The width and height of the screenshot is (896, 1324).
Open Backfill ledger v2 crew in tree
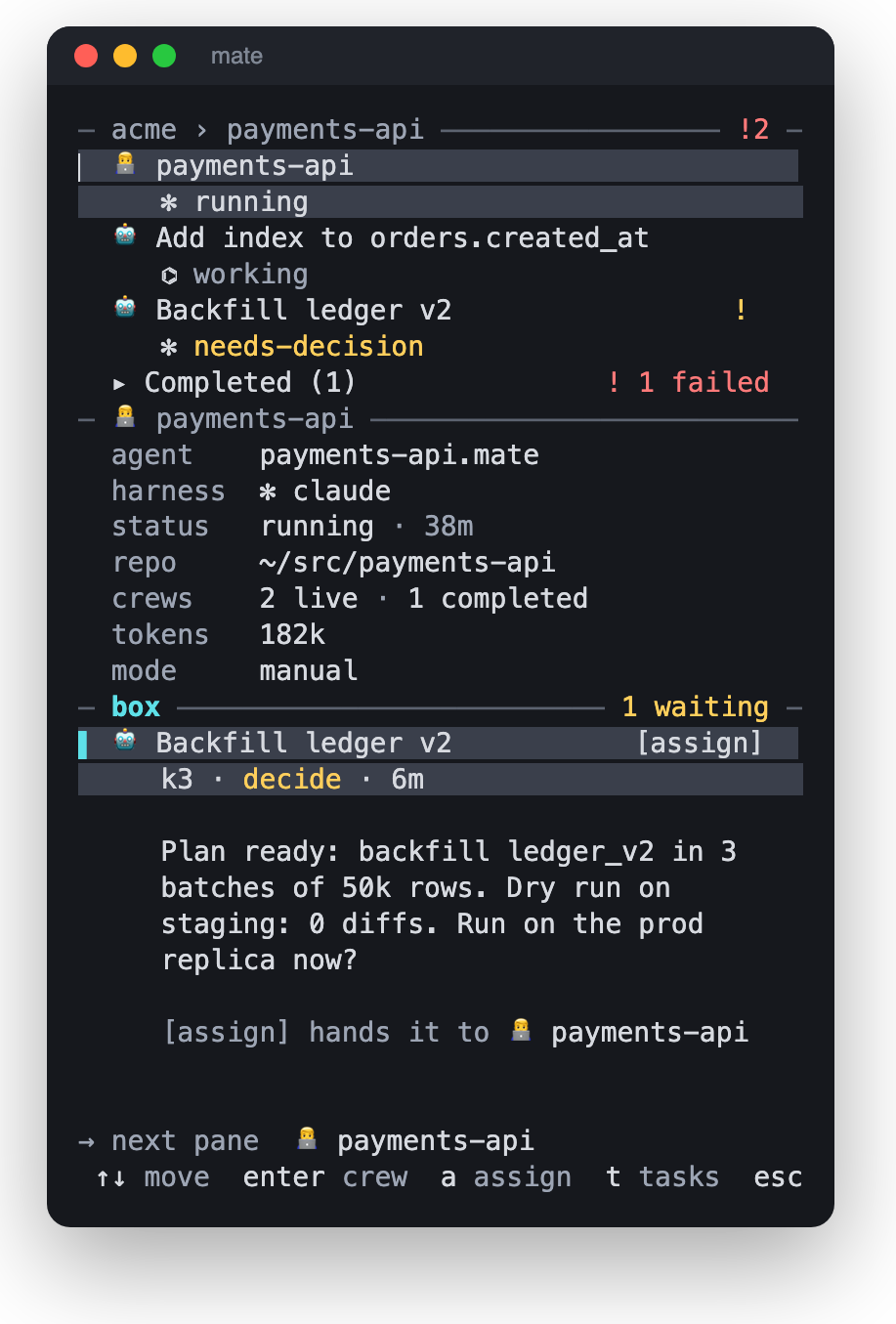click(304, 311)
